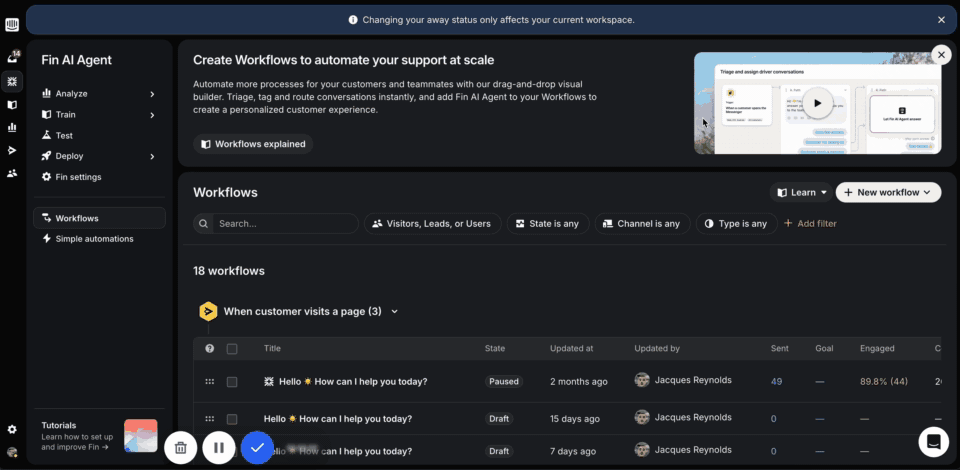Click the Sent value 49
960x470 pixels.
(x=776, y=381)
